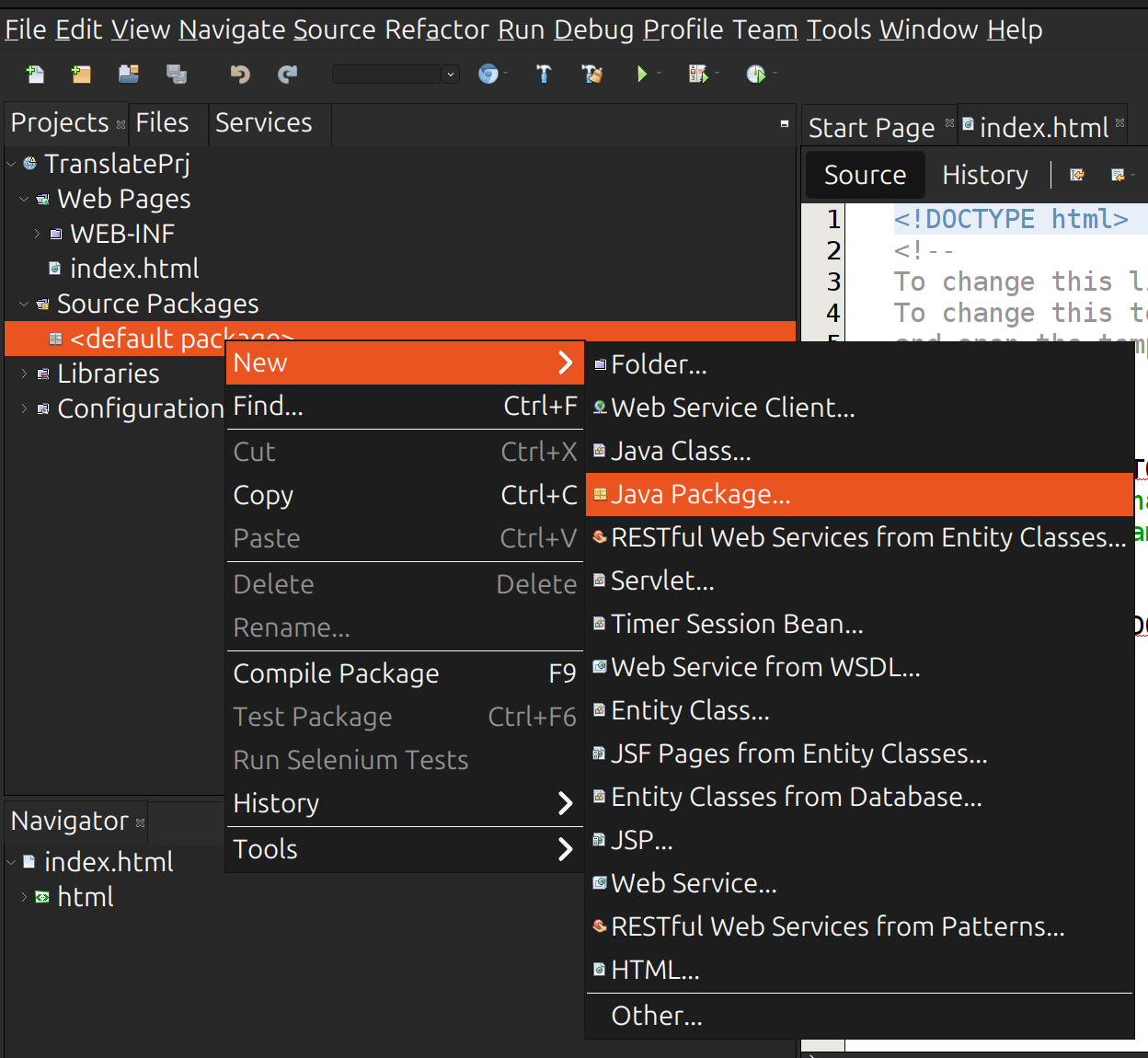Click the Open Project toolbar icon
The image size is (1148, 1058).
pyautogui.click(x=129, y=75)
